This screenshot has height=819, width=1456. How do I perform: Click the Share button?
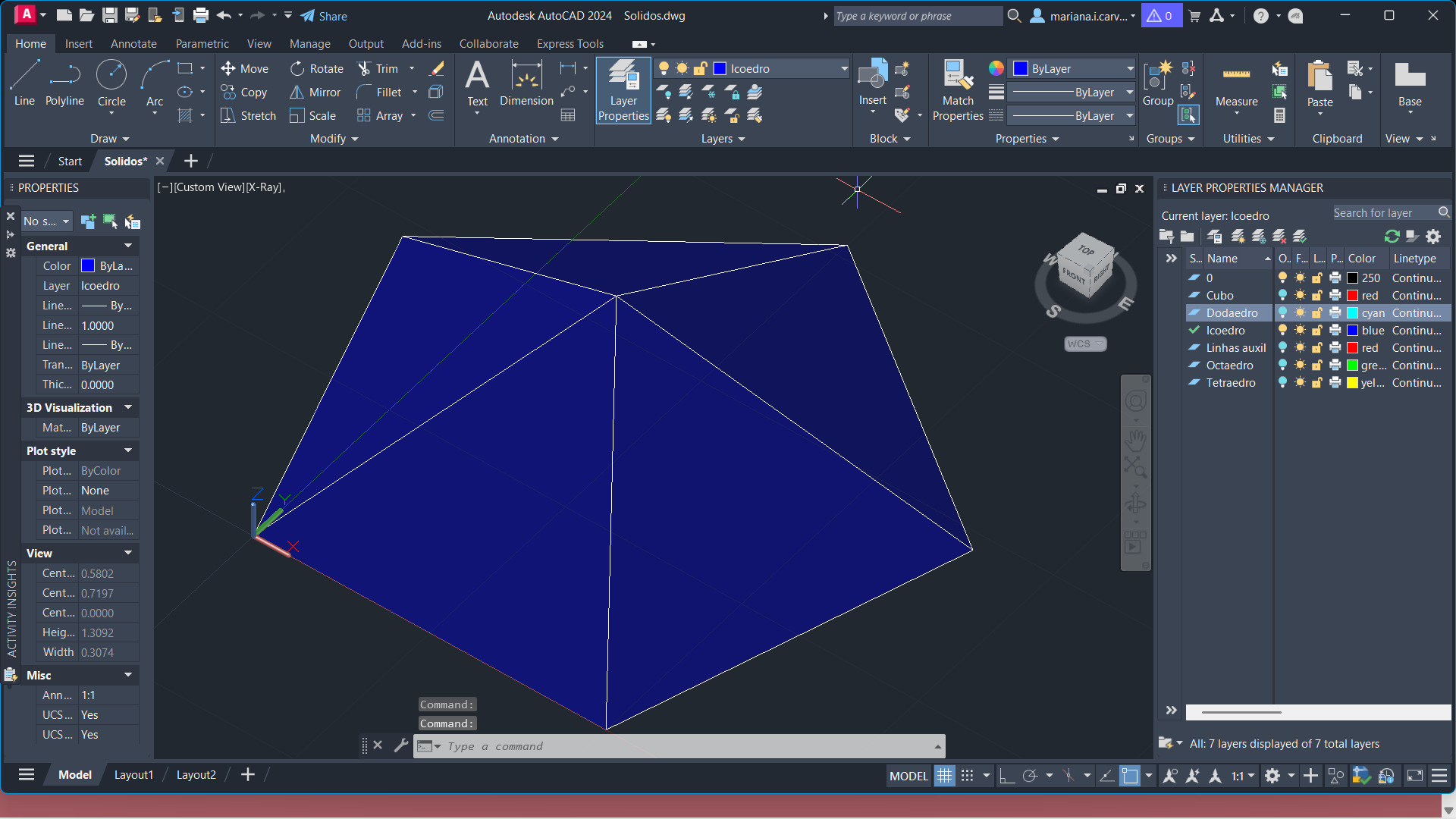pos(324,16)
